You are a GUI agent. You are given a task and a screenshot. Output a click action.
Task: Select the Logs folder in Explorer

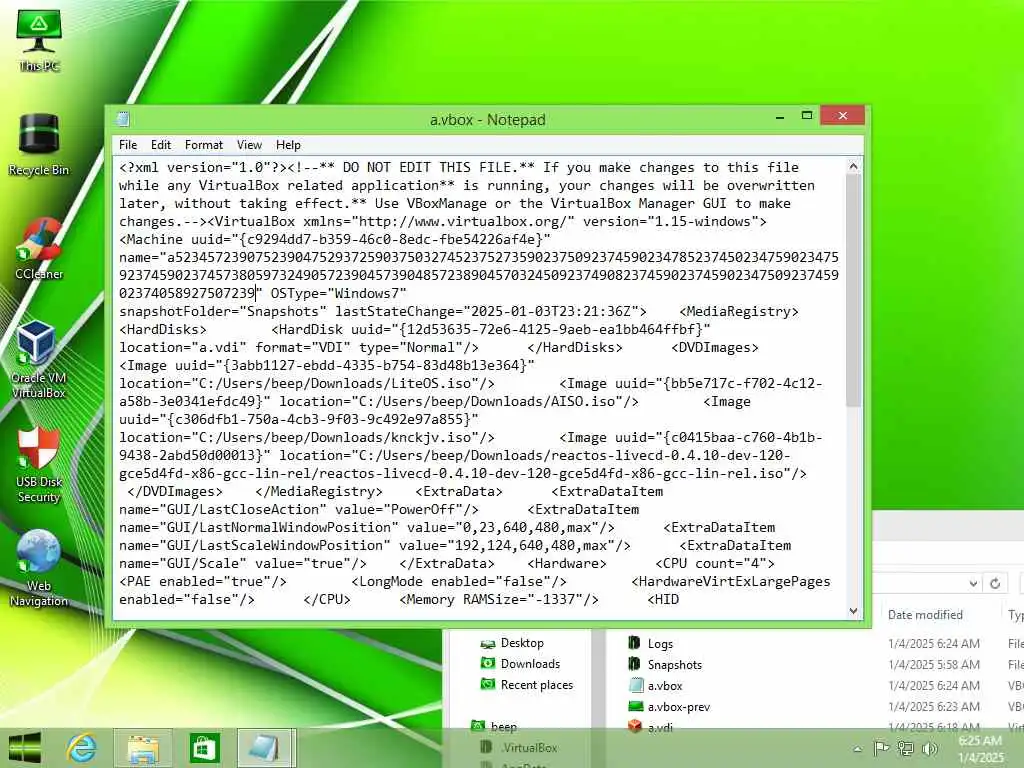point(660,644)
